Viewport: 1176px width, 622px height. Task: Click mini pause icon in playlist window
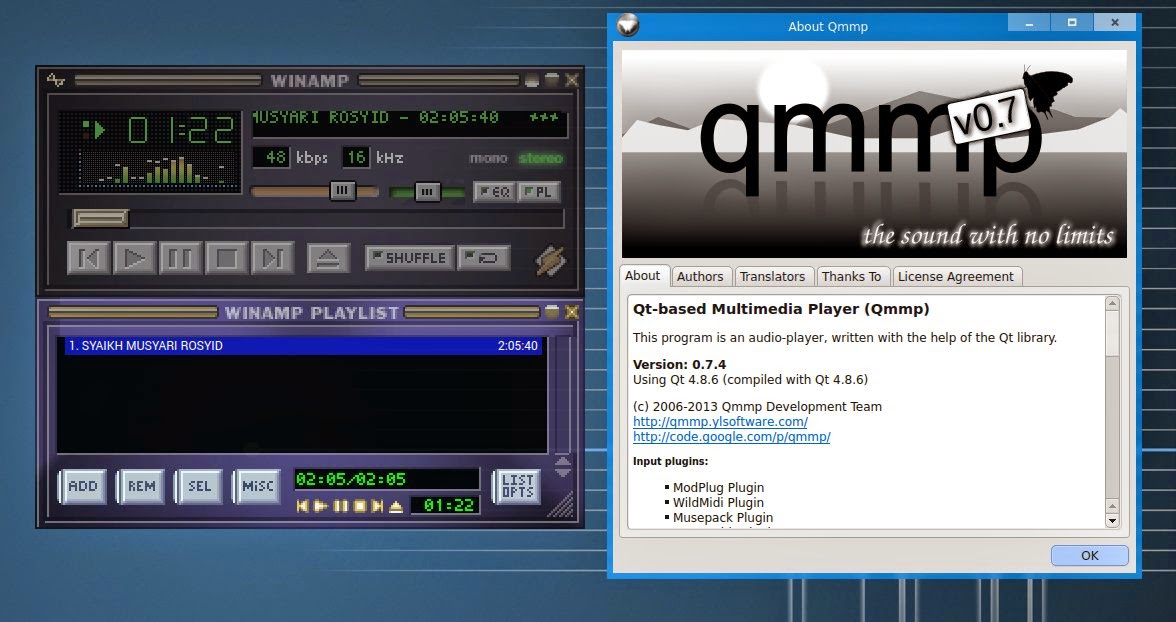[340, 506]
